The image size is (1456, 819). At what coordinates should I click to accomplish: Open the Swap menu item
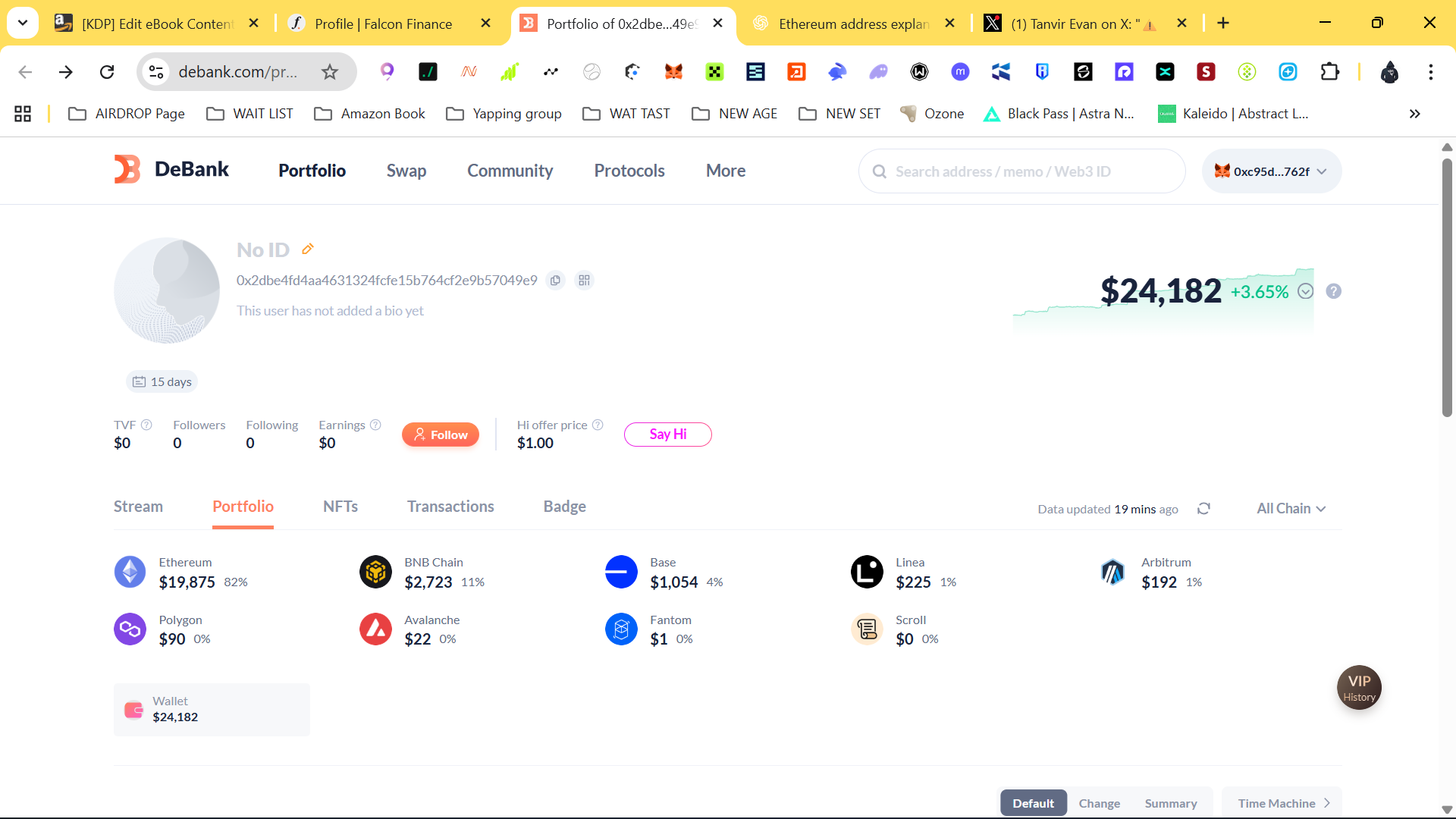(x=406, y=171)
